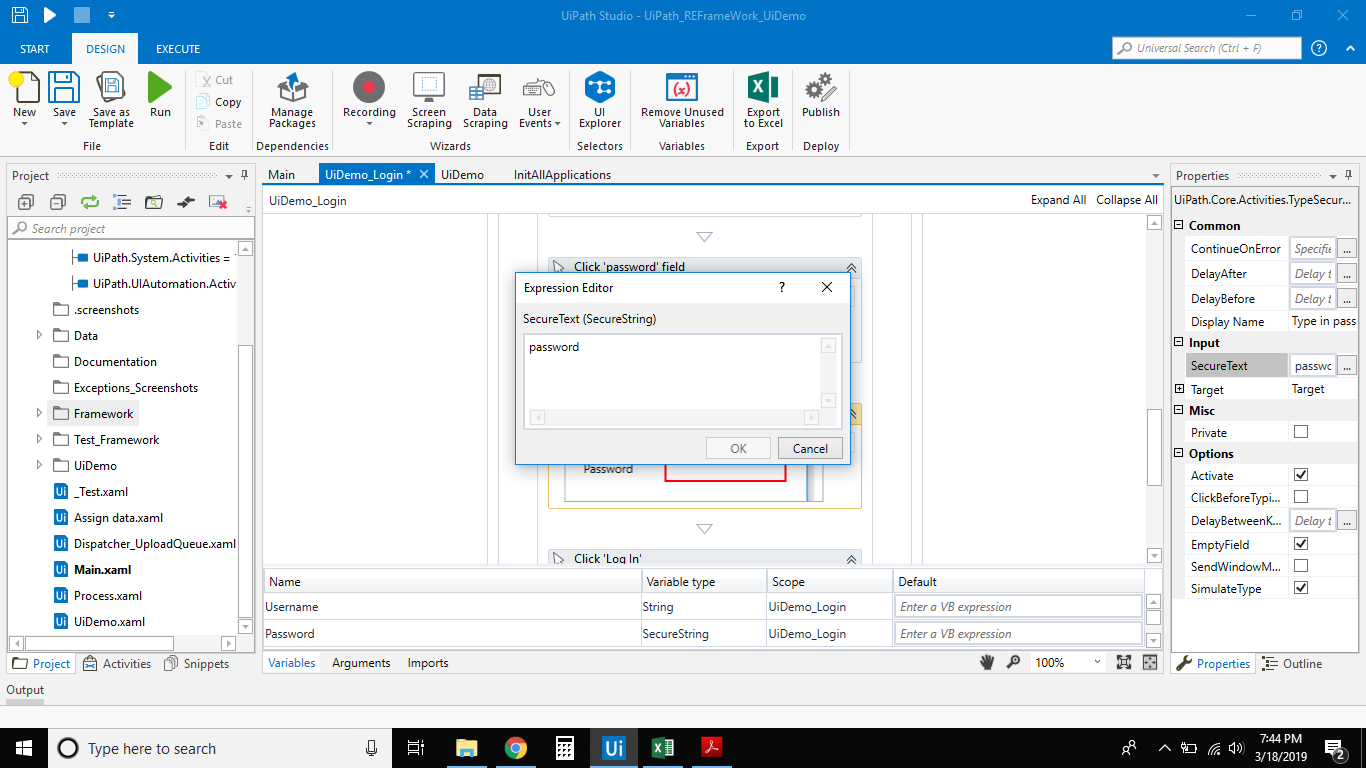The image size is (1366, 768).
Task: Start the Recording wizard
Action: [369, 100]
